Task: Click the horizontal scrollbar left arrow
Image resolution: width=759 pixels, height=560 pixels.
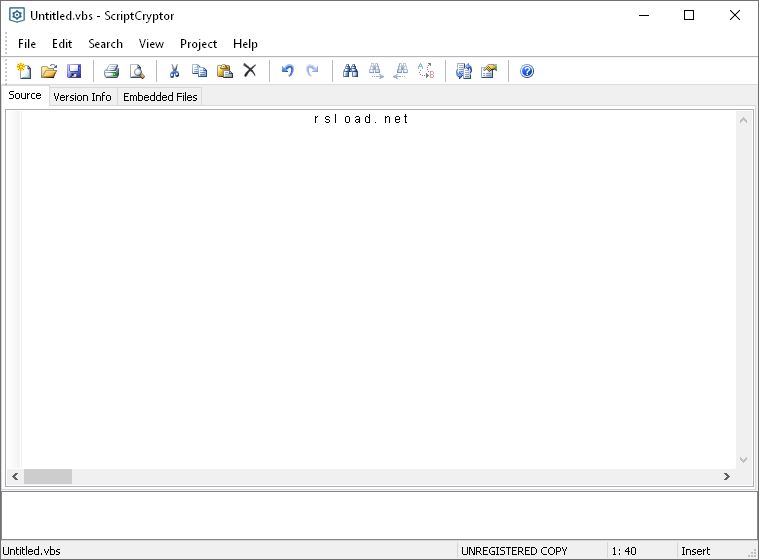Action: [x=15, y=476]
